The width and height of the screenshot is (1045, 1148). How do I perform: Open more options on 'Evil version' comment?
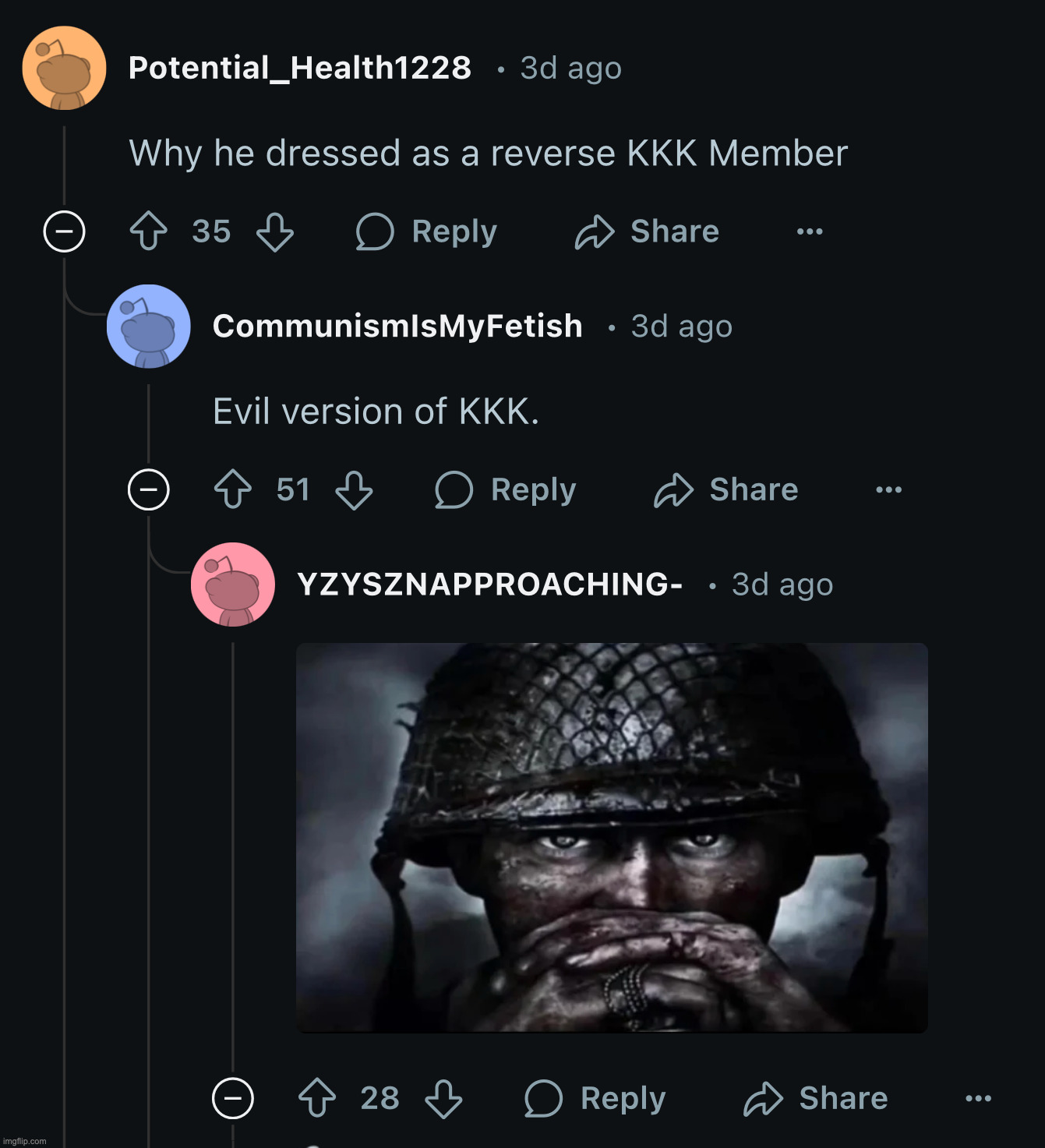tap(888, 489)
